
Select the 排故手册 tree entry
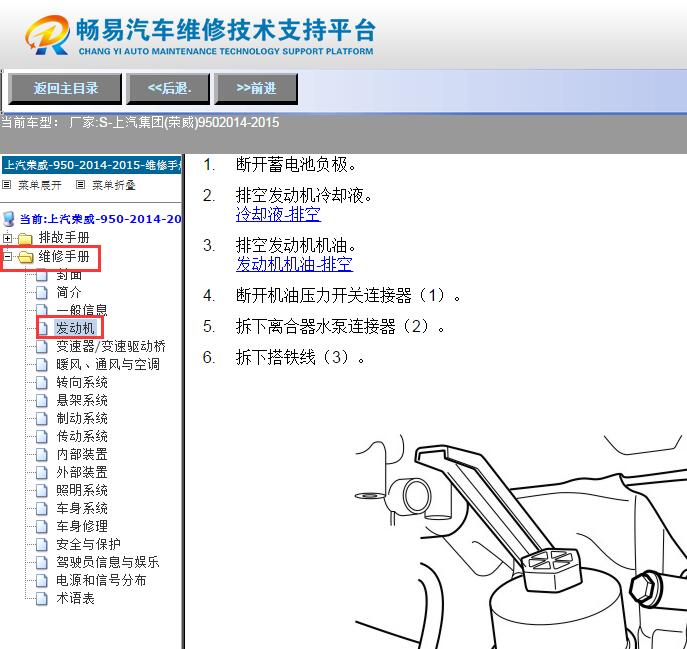tap(64, 238)
